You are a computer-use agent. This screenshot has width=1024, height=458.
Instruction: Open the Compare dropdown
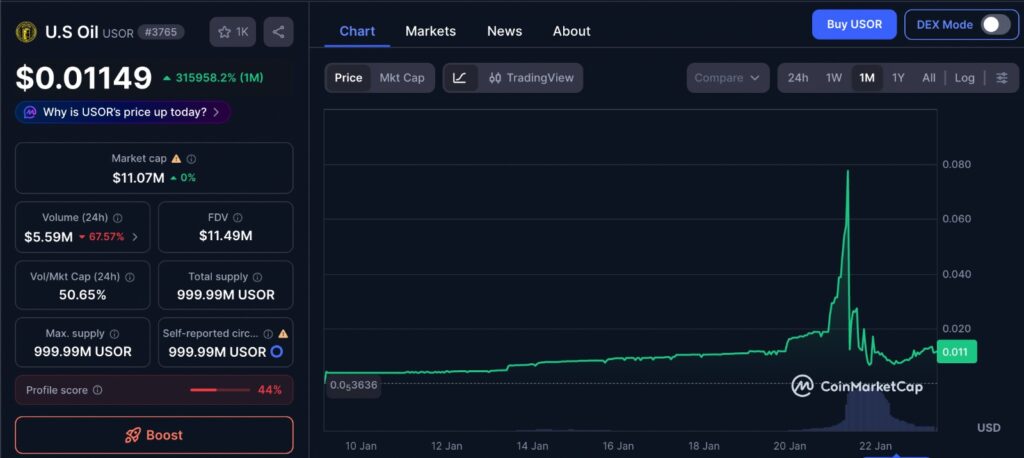[727, 78]
